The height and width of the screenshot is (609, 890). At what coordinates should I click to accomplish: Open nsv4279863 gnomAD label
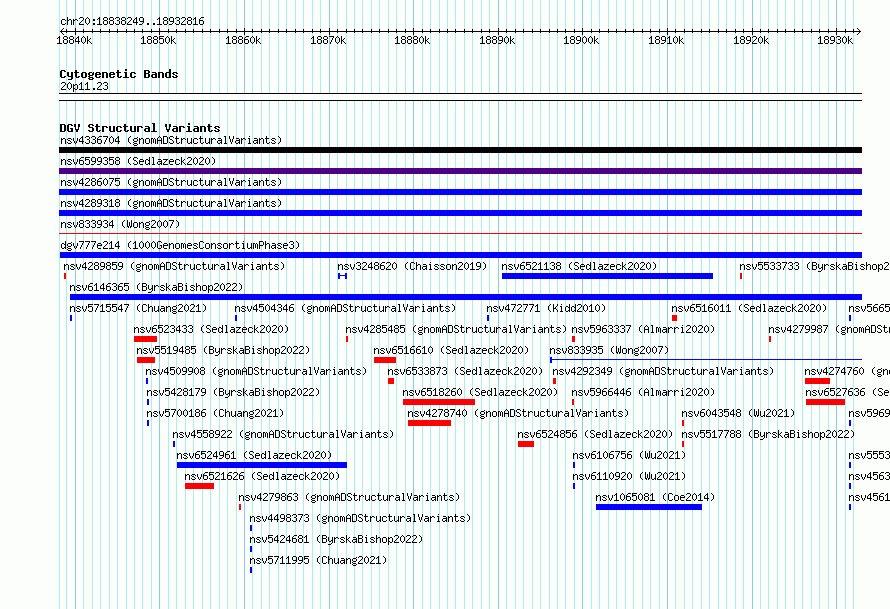click(x=349, y=497)
